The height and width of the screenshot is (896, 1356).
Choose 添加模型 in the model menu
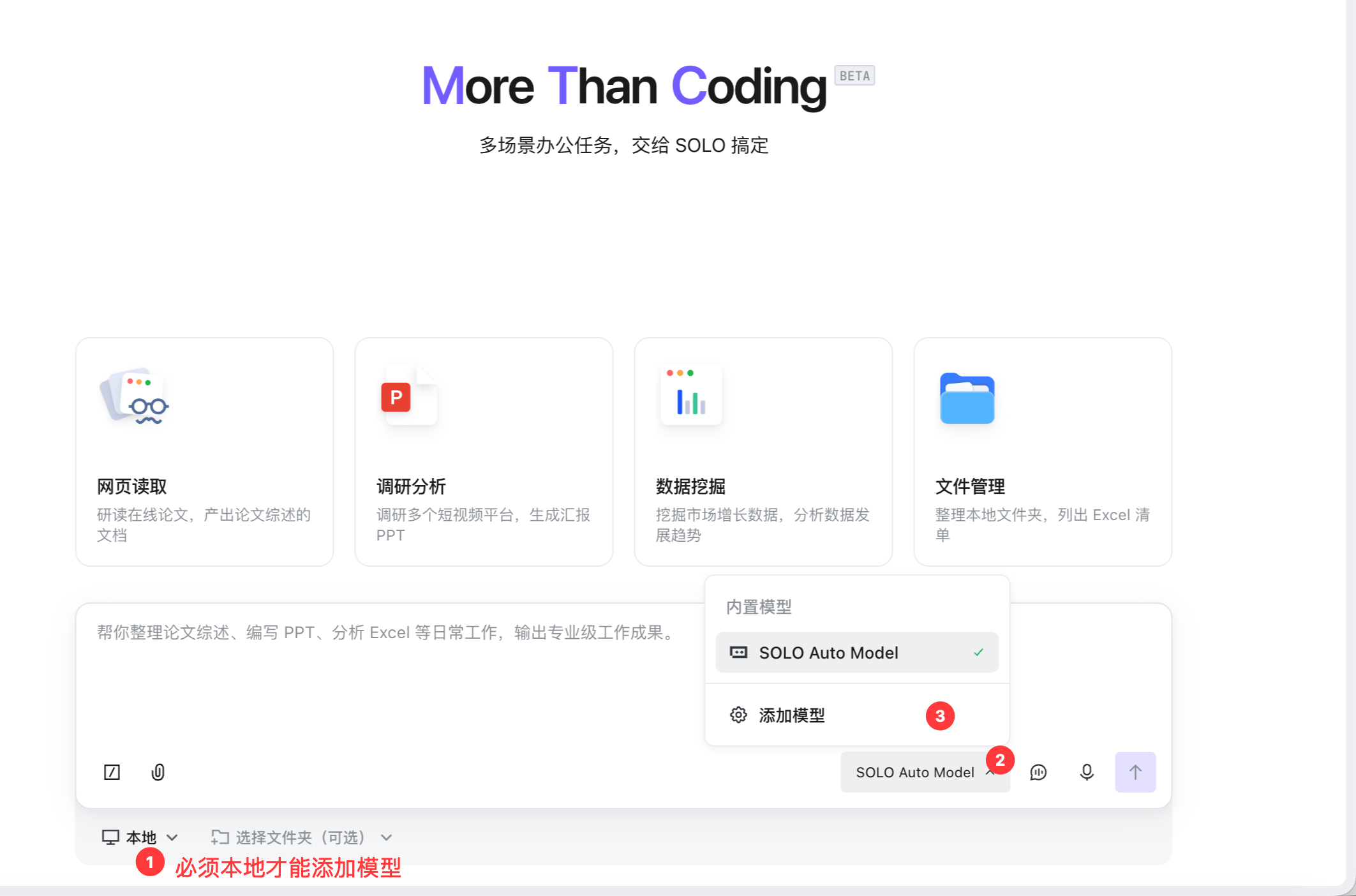(856, 715)
